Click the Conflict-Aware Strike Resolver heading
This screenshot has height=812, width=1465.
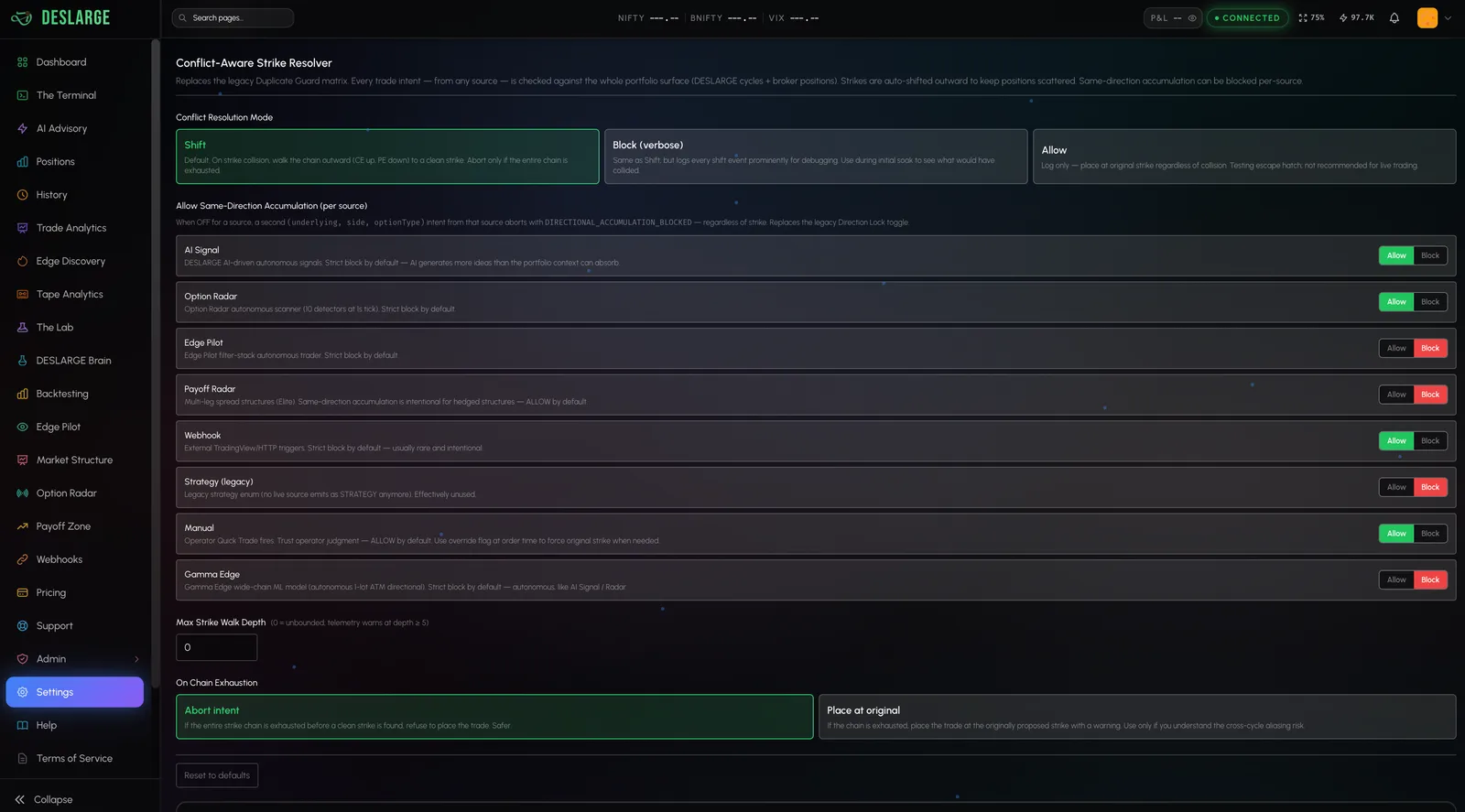pos(254,63)
